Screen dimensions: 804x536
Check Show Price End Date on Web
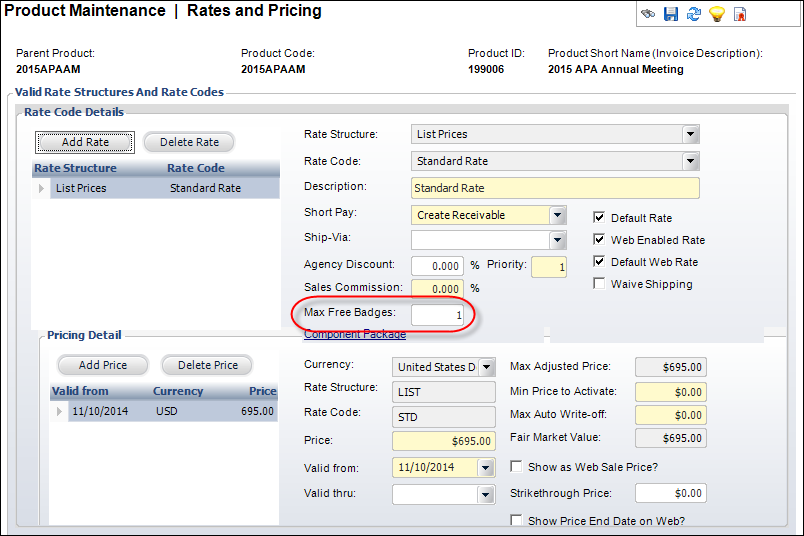516,520
